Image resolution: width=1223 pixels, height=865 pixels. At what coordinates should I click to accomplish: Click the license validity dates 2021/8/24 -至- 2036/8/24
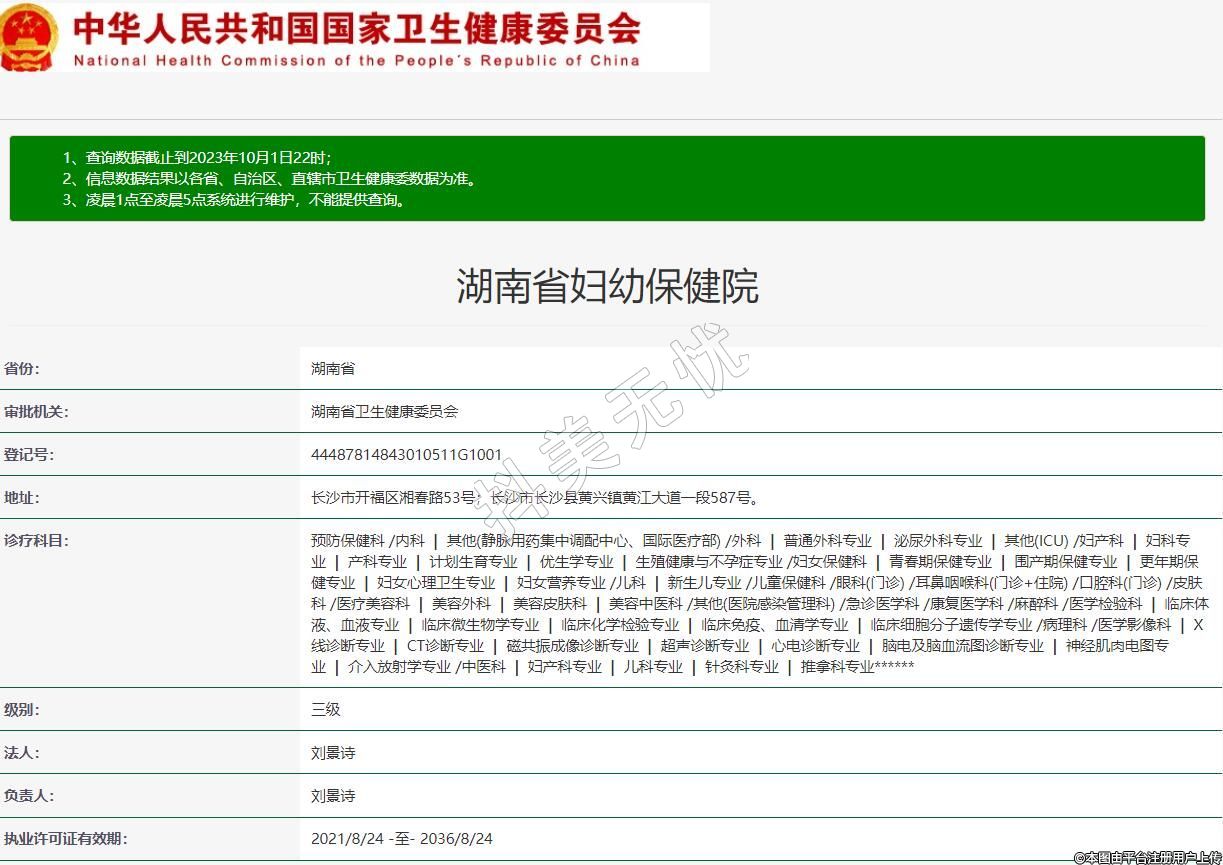[x=402, y=839]
